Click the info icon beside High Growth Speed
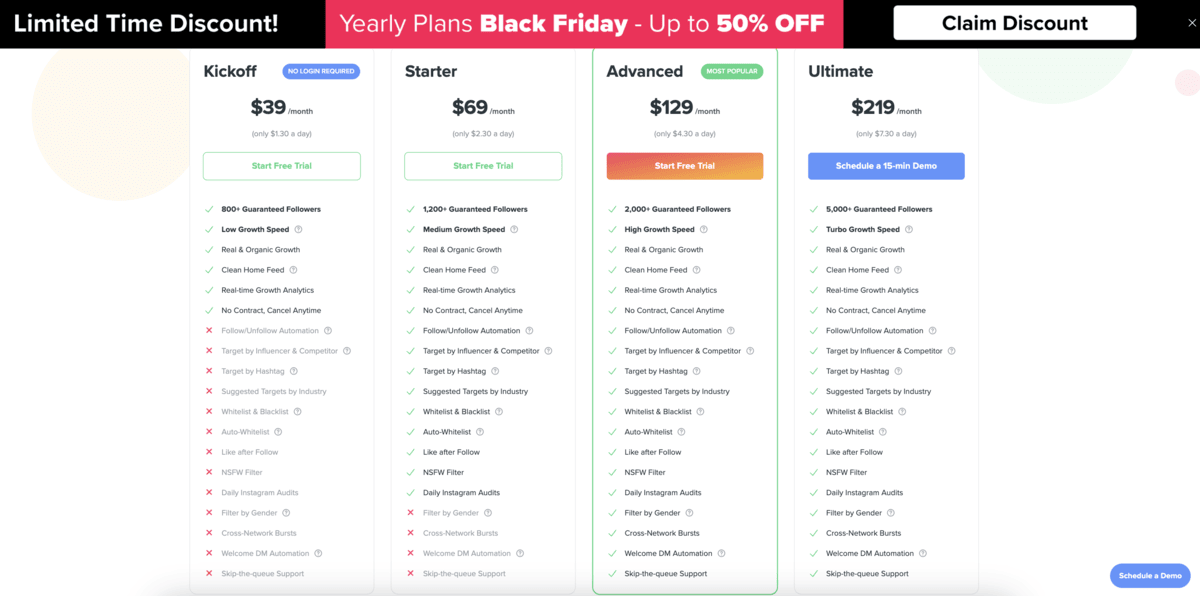 click(703, 229)
